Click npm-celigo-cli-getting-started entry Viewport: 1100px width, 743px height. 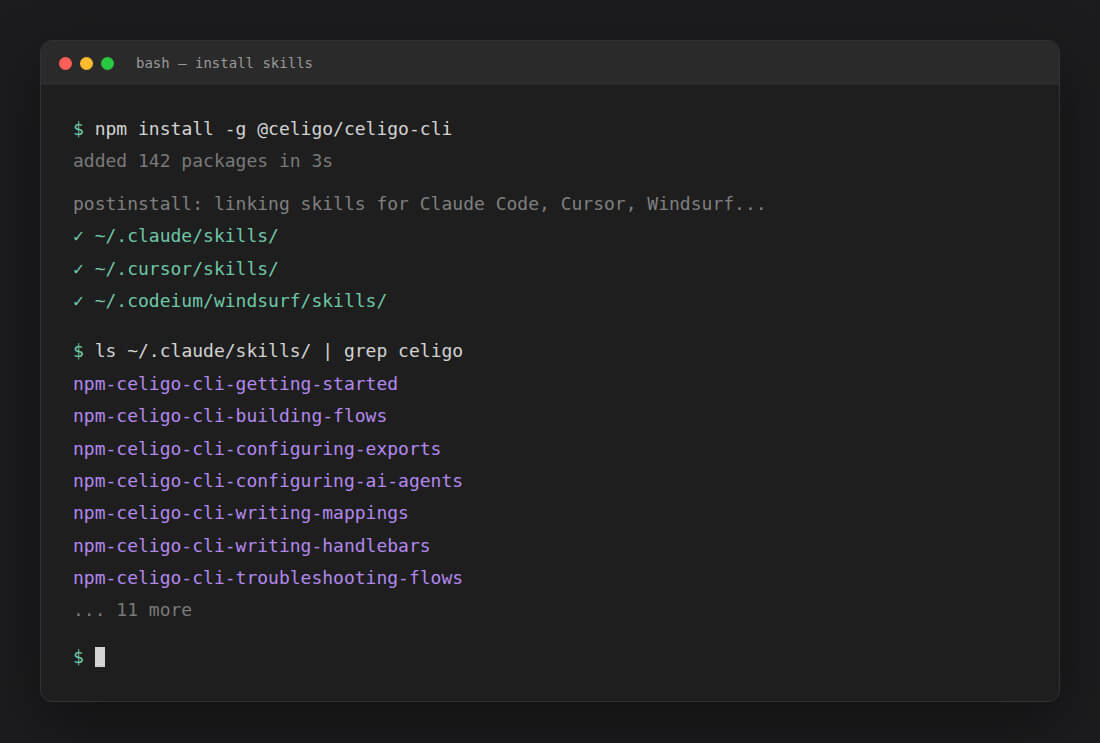tap(235, 384)
